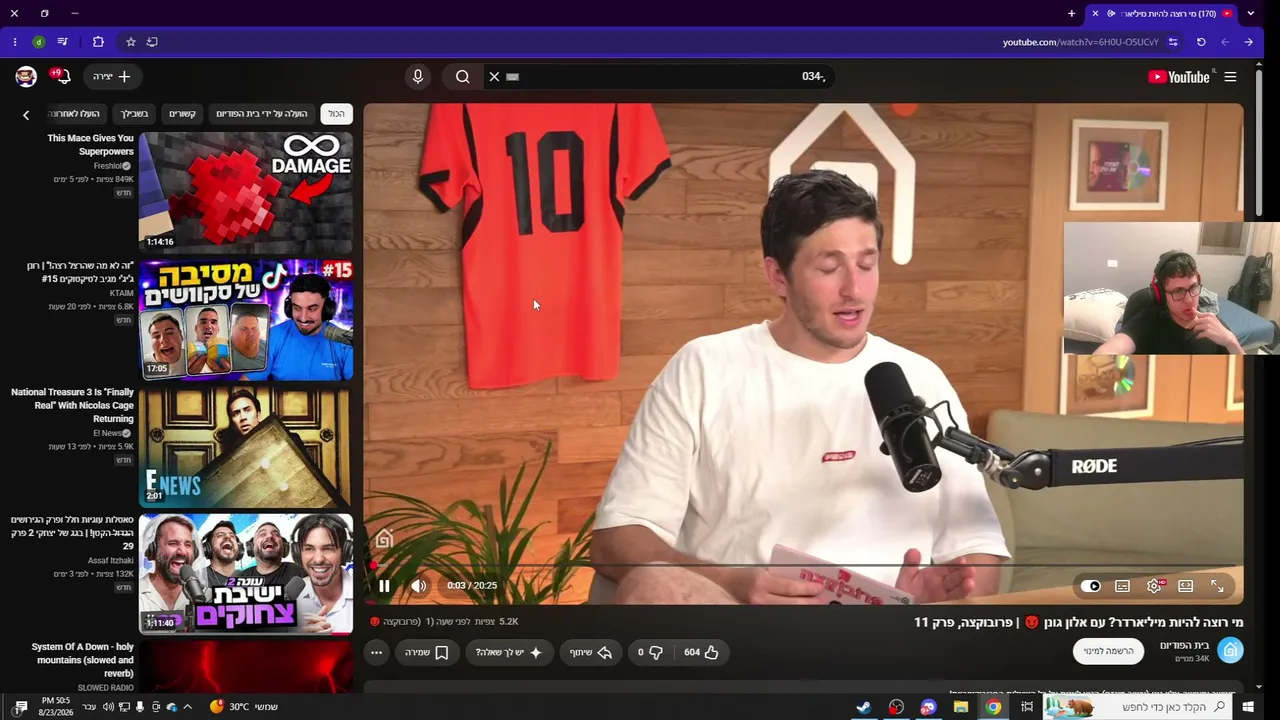Open the browser extensions puzzle icon

coord(98,42)
